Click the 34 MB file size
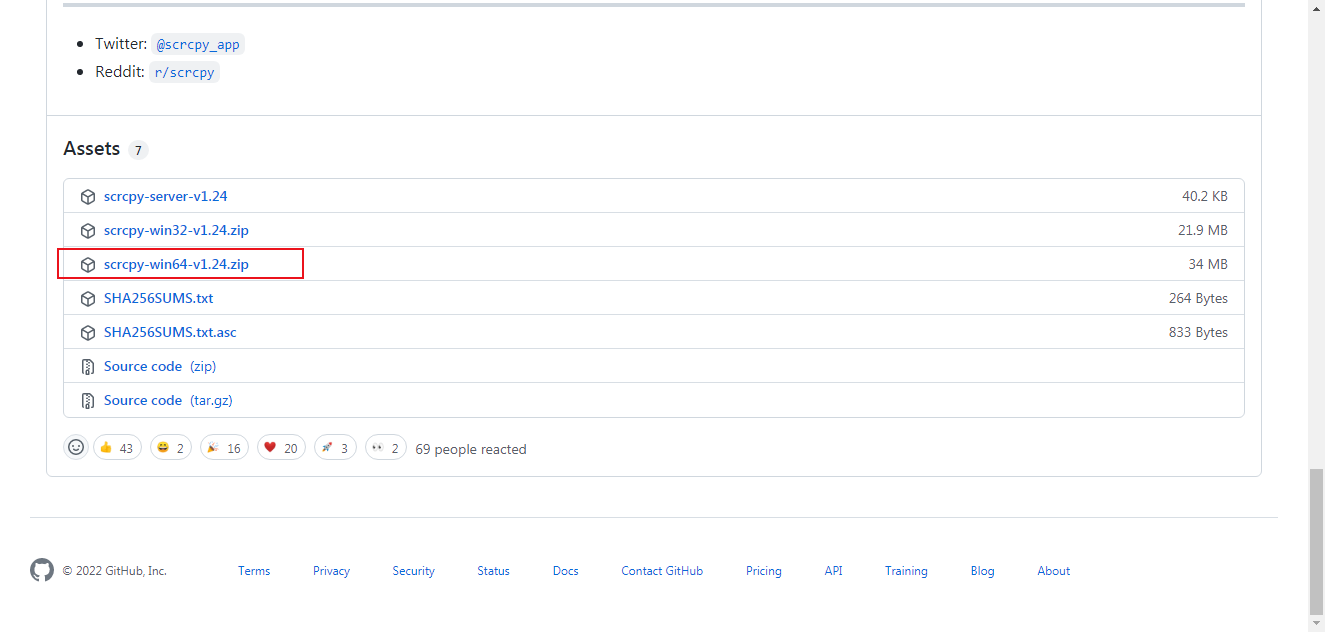The image size is (1325, 632). pos(1208,265)
